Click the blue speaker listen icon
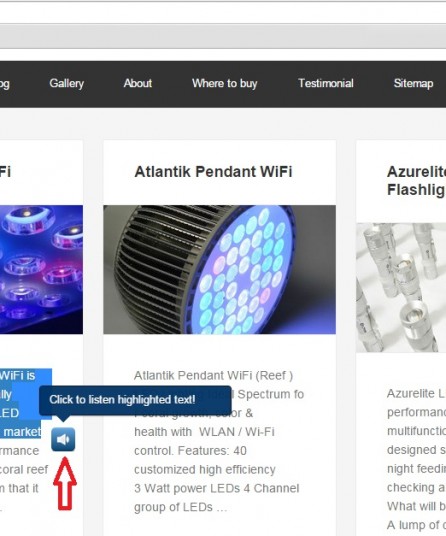Viewport: 446px width, 536px height. pos(63,439)
